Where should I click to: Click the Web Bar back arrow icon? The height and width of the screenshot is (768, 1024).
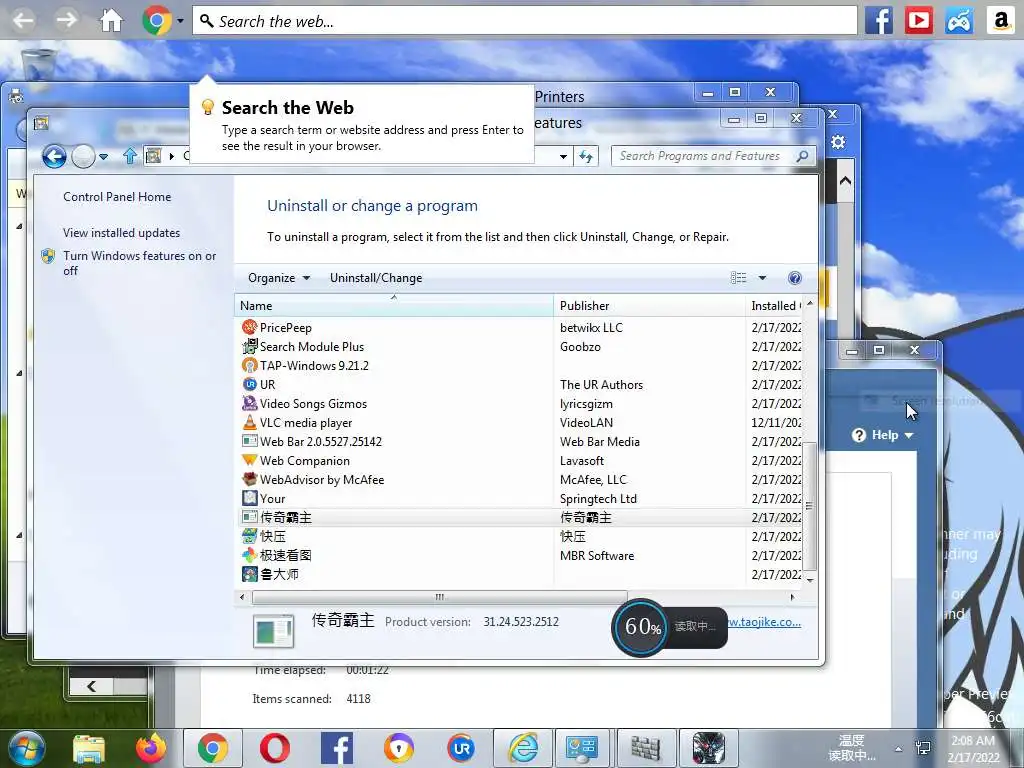tap(24, 20)
